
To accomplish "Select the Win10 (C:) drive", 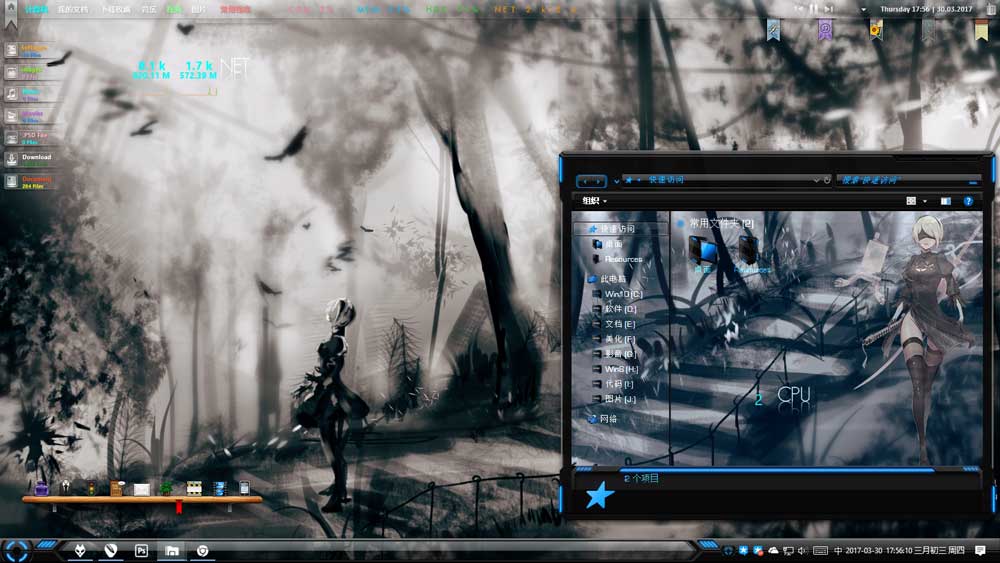I will (x=617, y=294).
